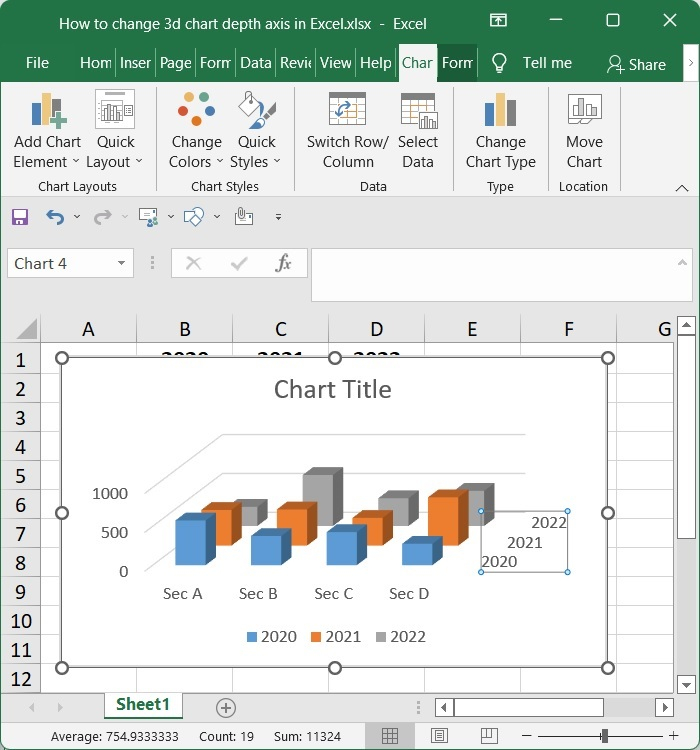The width and height of the screenshot is (700, 750).
Task: Save the workbook with the floppy icon
Action: (20, 217)
